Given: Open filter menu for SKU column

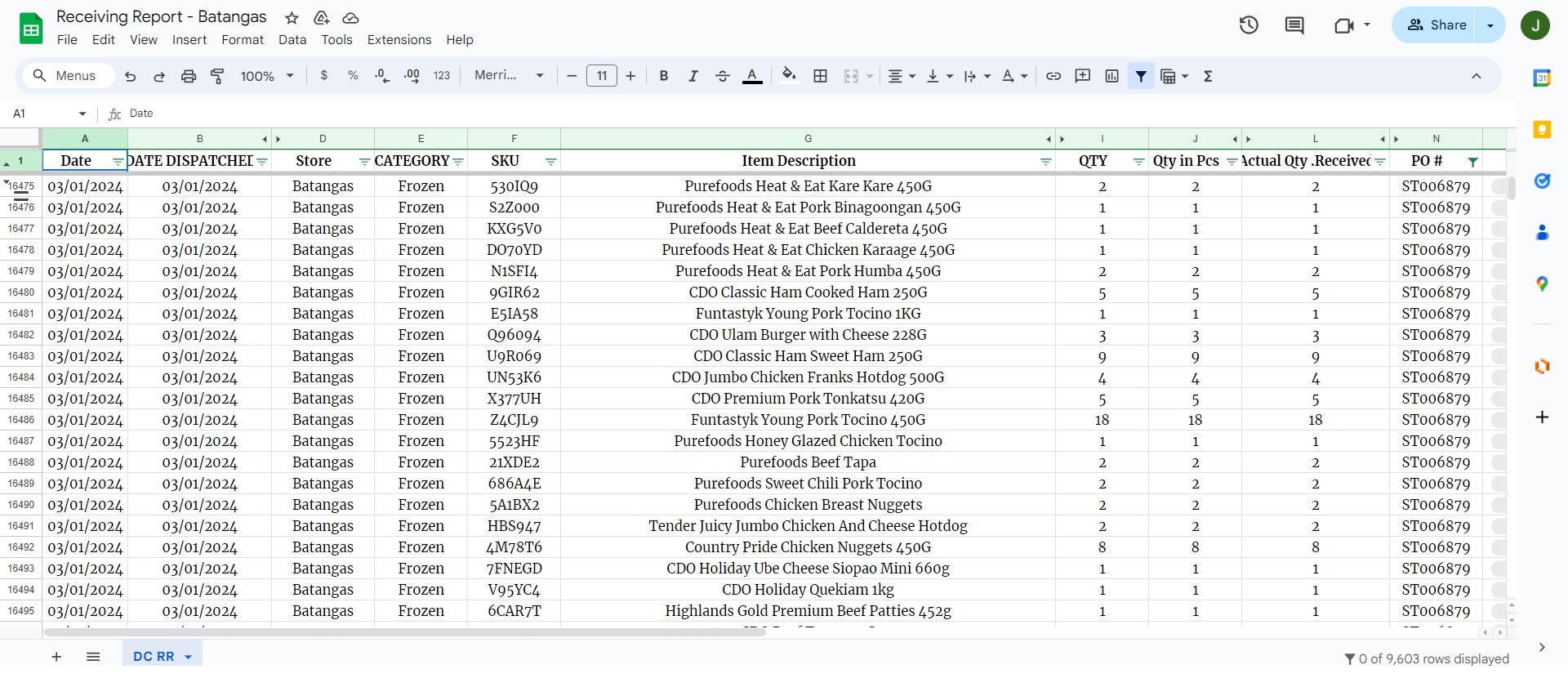Looking at the screenshot, I should [x=551, y=162].
